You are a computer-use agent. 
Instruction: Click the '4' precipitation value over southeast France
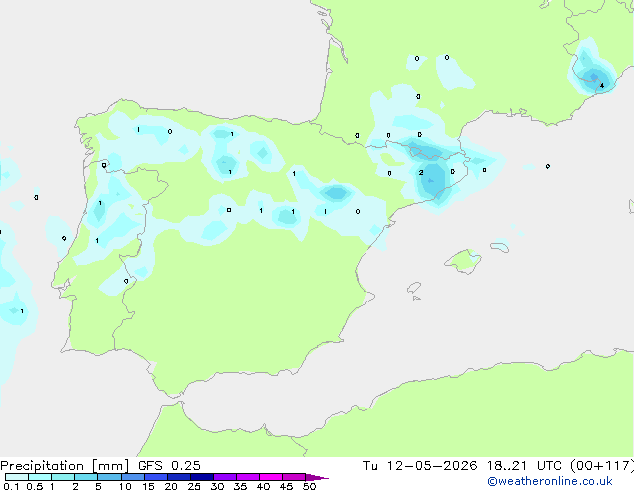click(602, 85)
